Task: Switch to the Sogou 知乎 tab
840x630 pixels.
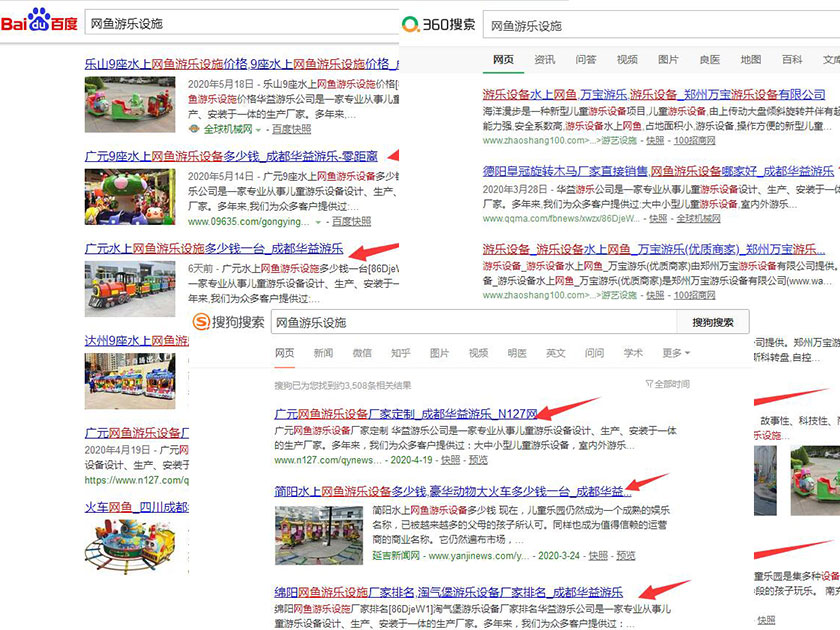Action: tap(401, 353)
